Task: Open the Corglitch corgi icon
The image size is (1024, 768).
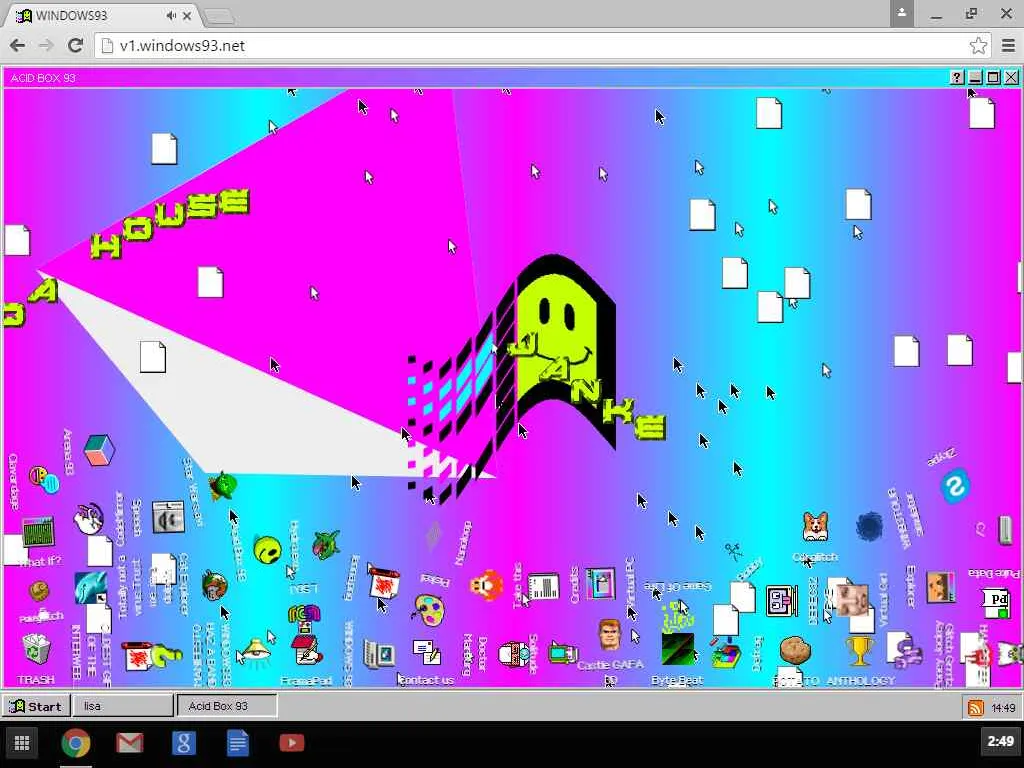Action: click(815, 526)
